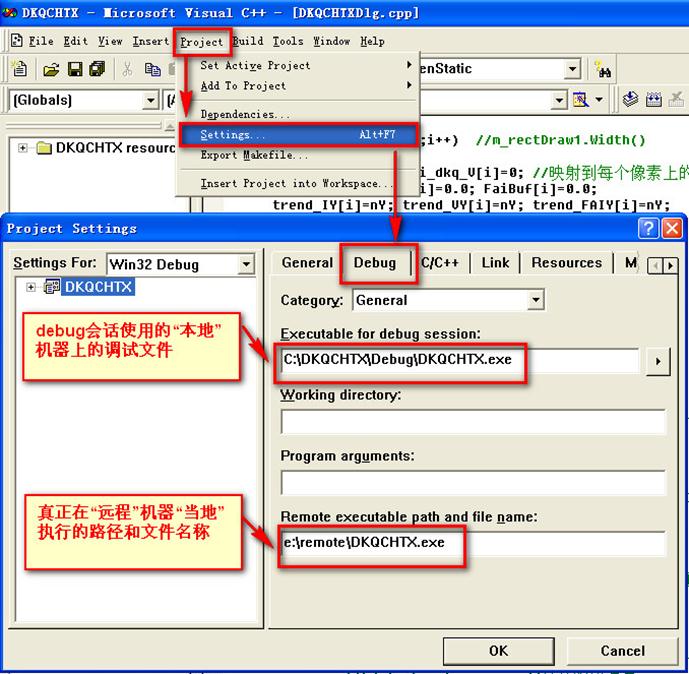Viewport: 689px width, 674px height.
Task: Open the Build menu
Action: [x=248, y=41]
